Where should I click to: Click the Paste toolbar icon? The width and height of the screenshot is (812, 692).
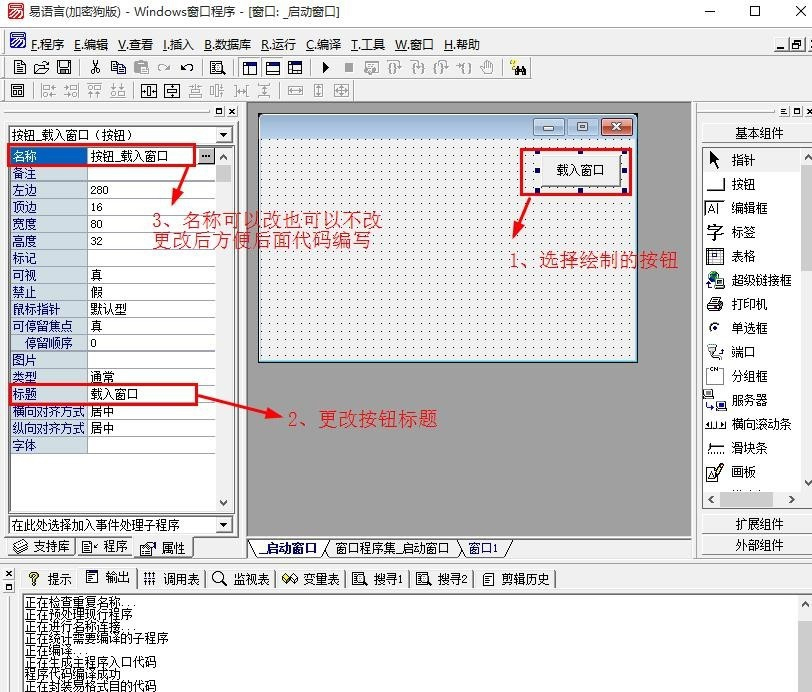(141, 67)
